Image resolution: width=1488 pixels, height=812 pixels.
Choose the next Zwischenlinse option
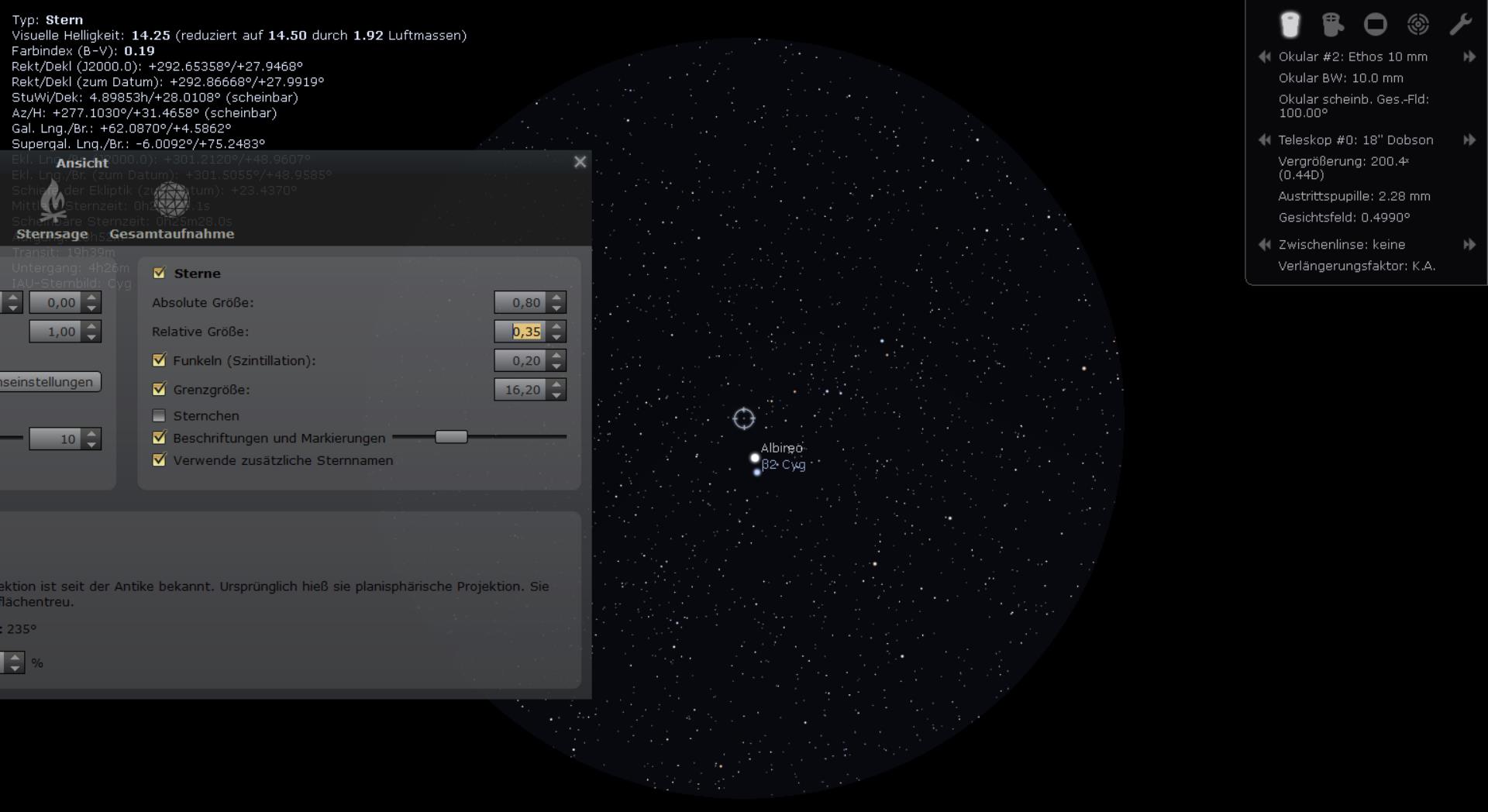[1469, 245]
